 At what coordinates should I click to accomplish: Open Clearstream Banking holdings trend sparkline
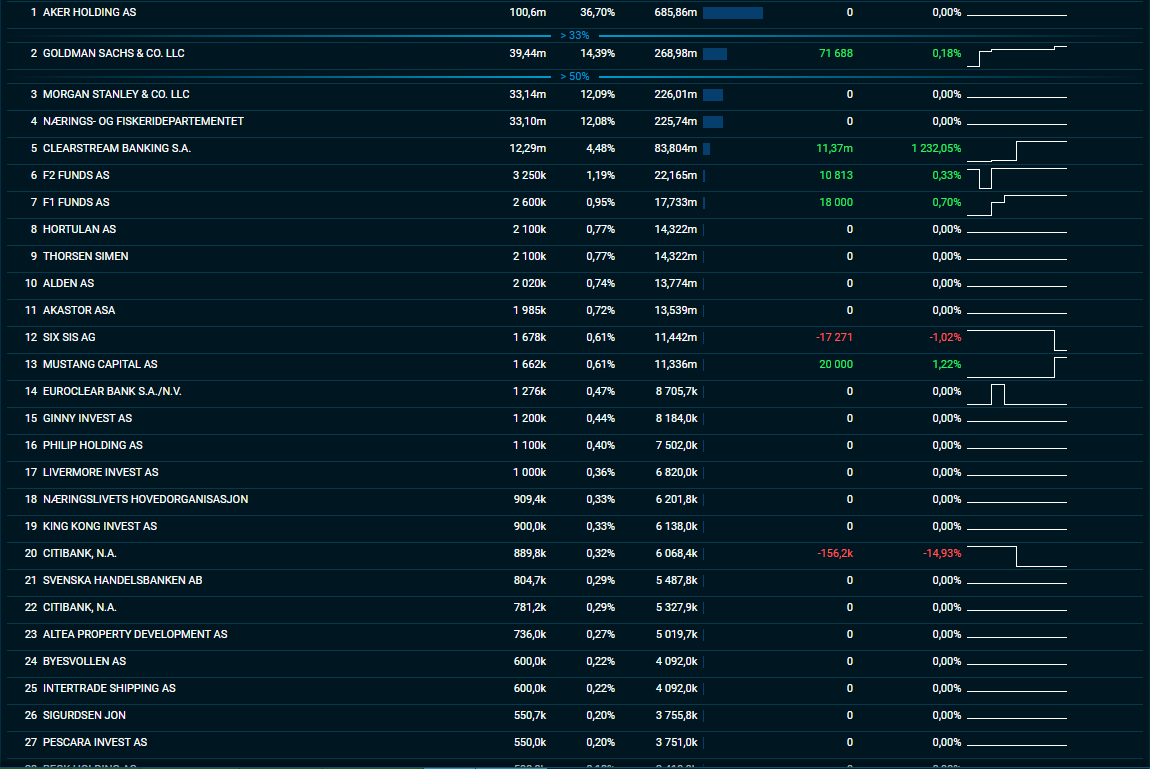[1017, 150]
